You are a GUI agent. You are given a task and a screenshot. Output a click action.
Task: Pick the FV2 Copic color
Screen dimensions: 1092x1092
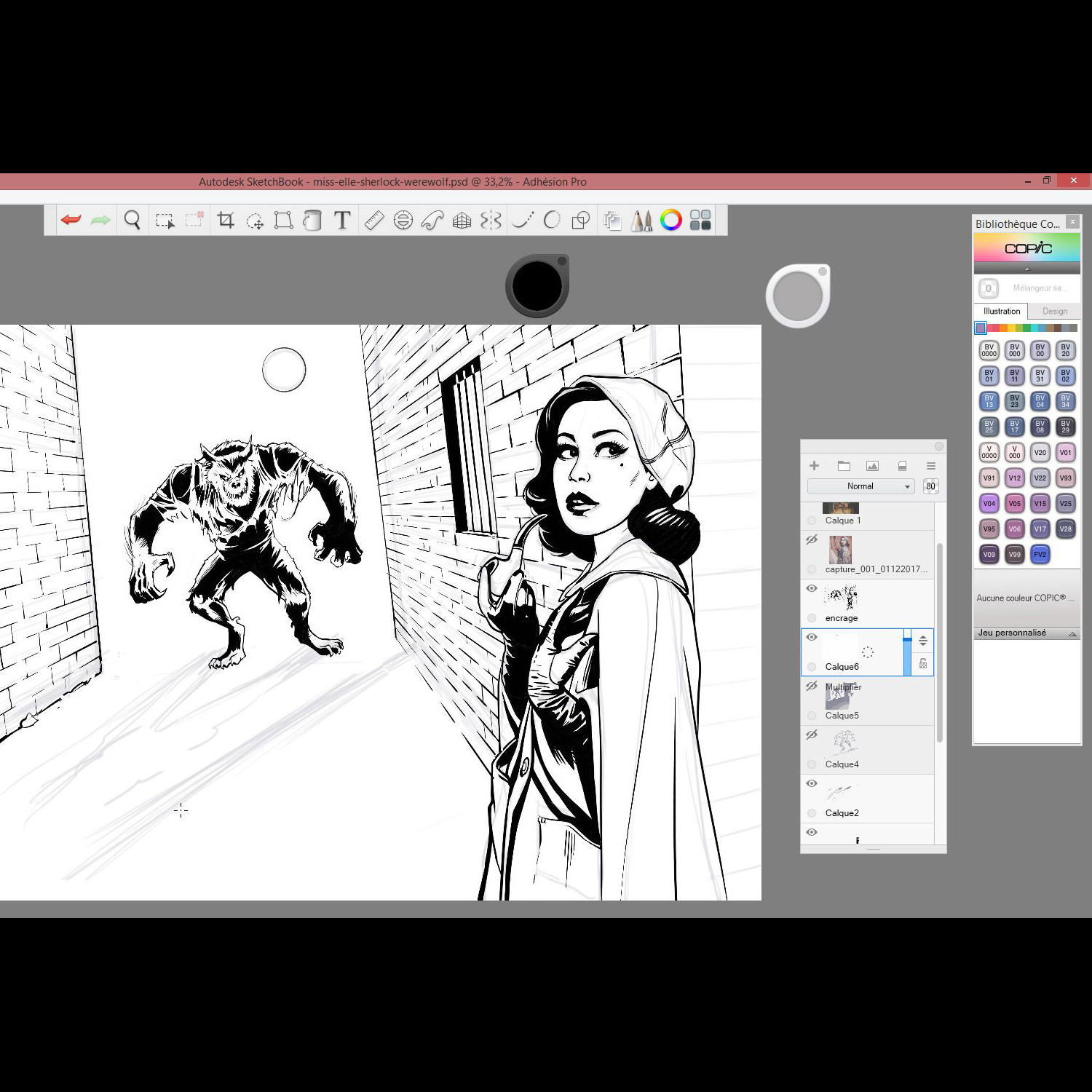click(x=1040, y=554)
